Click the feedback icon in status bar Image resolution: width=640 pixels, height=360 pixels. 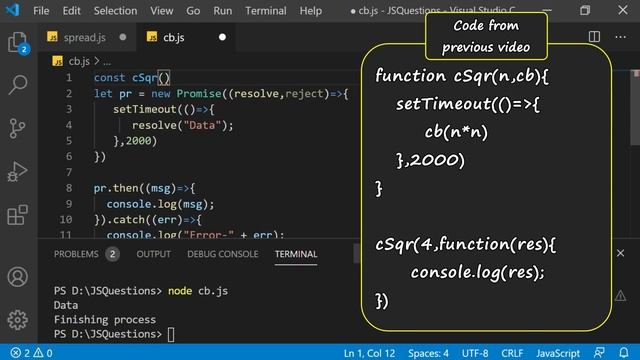599,353
